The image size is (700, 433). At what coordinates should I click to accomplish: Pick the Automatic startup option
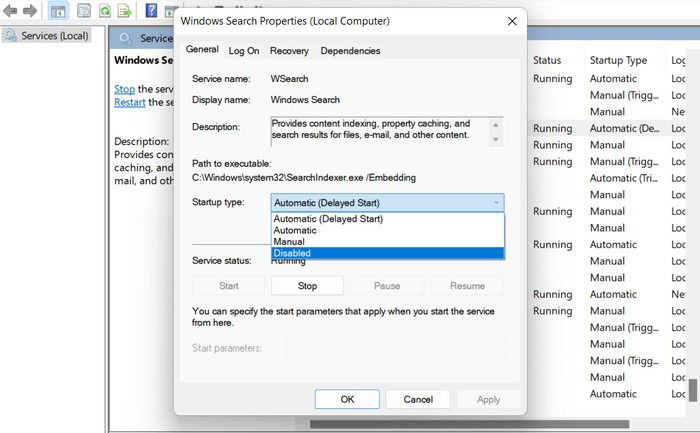click(x=388, y=230)
